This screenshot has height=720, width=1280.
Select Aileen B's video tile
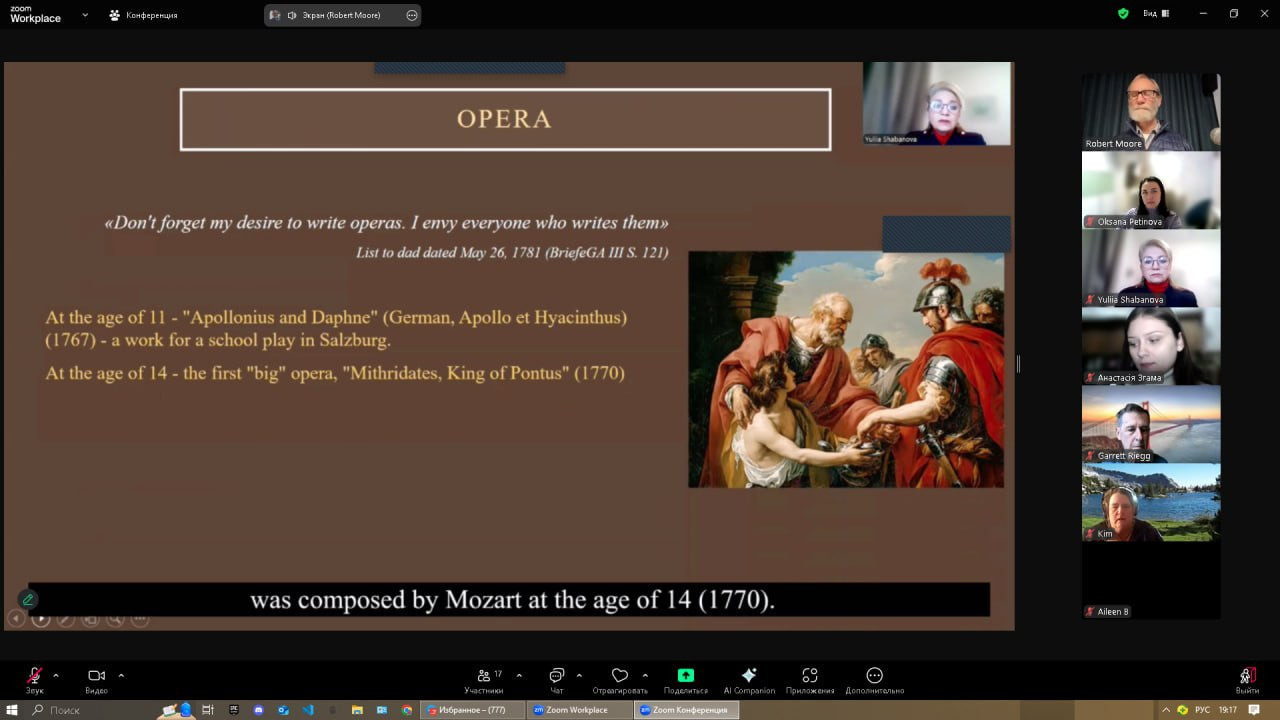click(1151, 580)
